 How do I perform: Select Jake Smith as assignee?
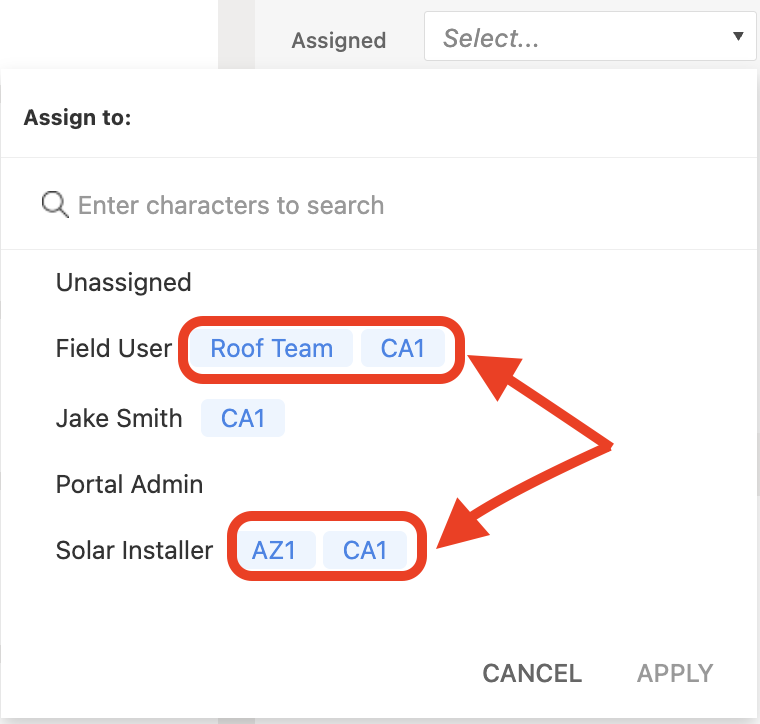coord(119,418)
